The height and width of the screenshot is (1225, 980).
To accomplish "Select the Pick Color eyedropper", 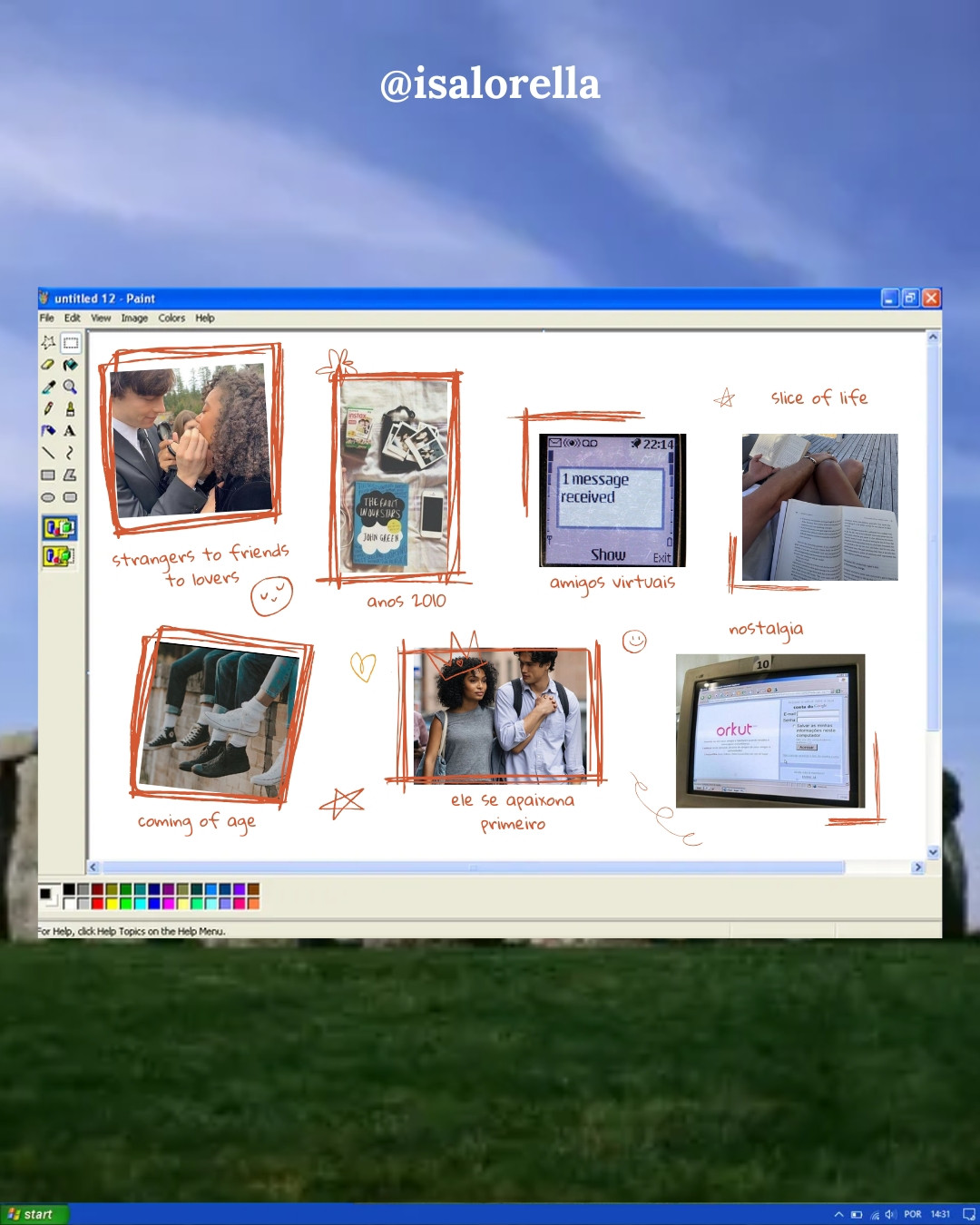I will [48, 387].
